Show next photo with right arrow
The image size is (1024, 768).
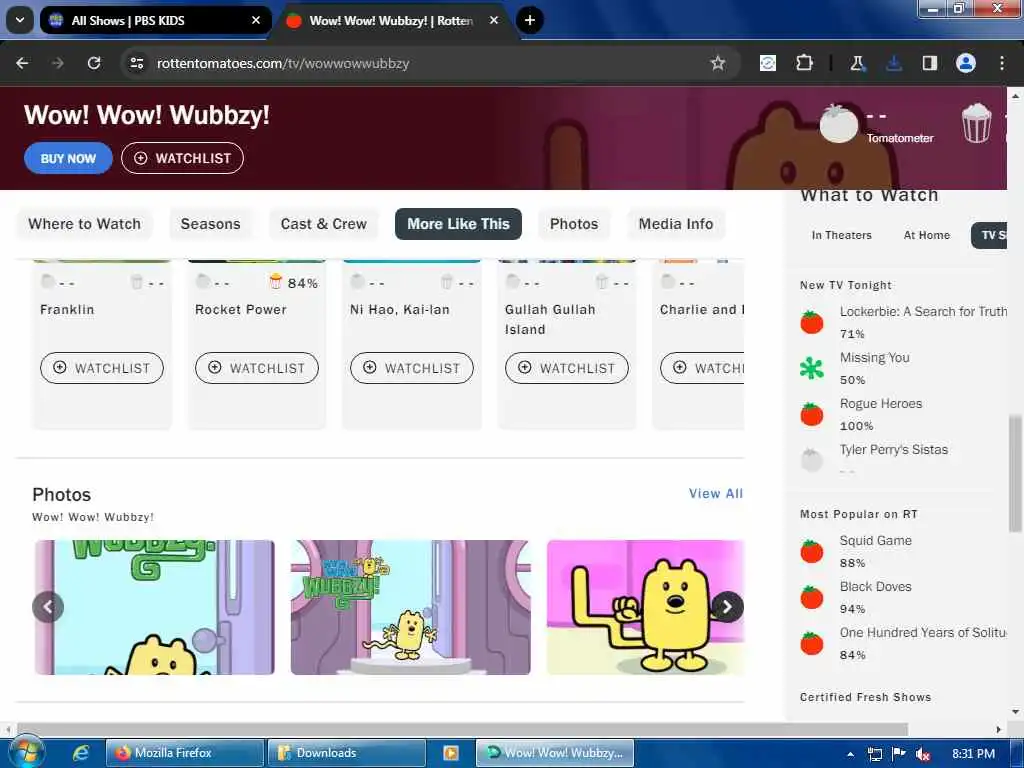[728, 607]
